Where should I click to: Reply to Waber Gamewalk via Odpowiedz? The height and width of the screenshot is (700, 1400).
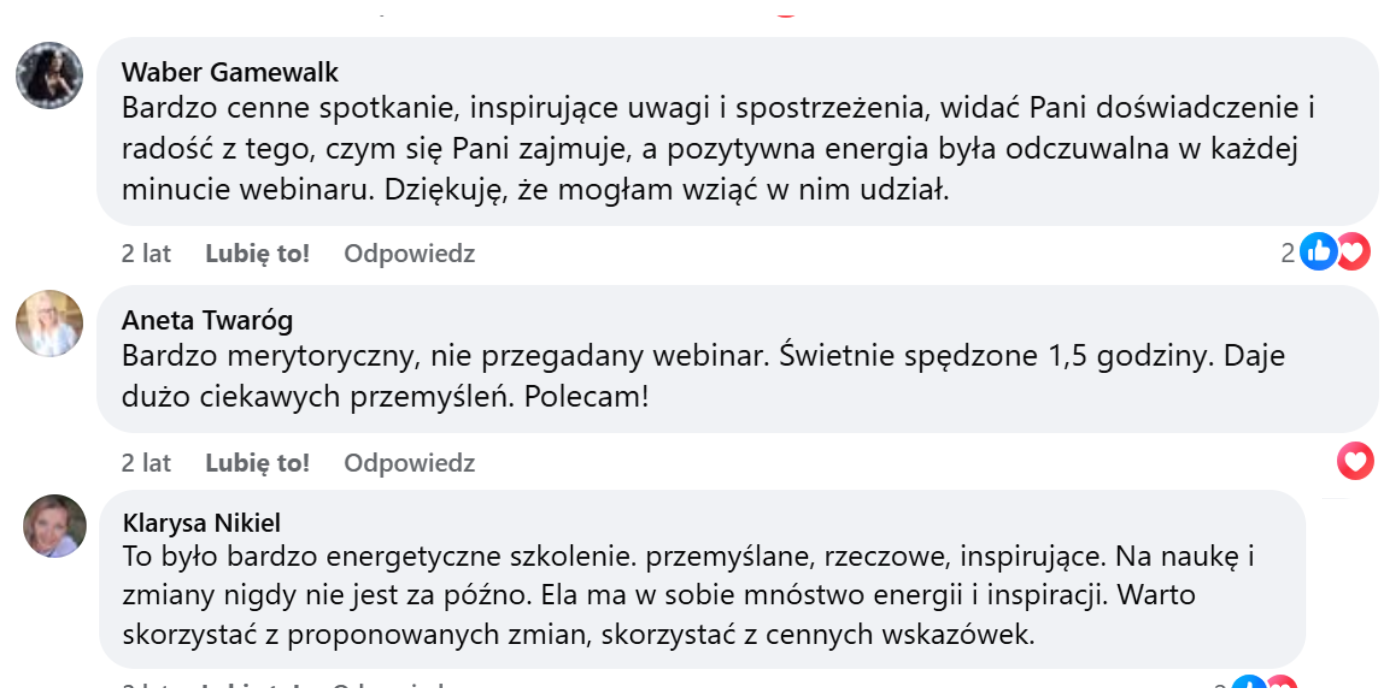[409, 254]
